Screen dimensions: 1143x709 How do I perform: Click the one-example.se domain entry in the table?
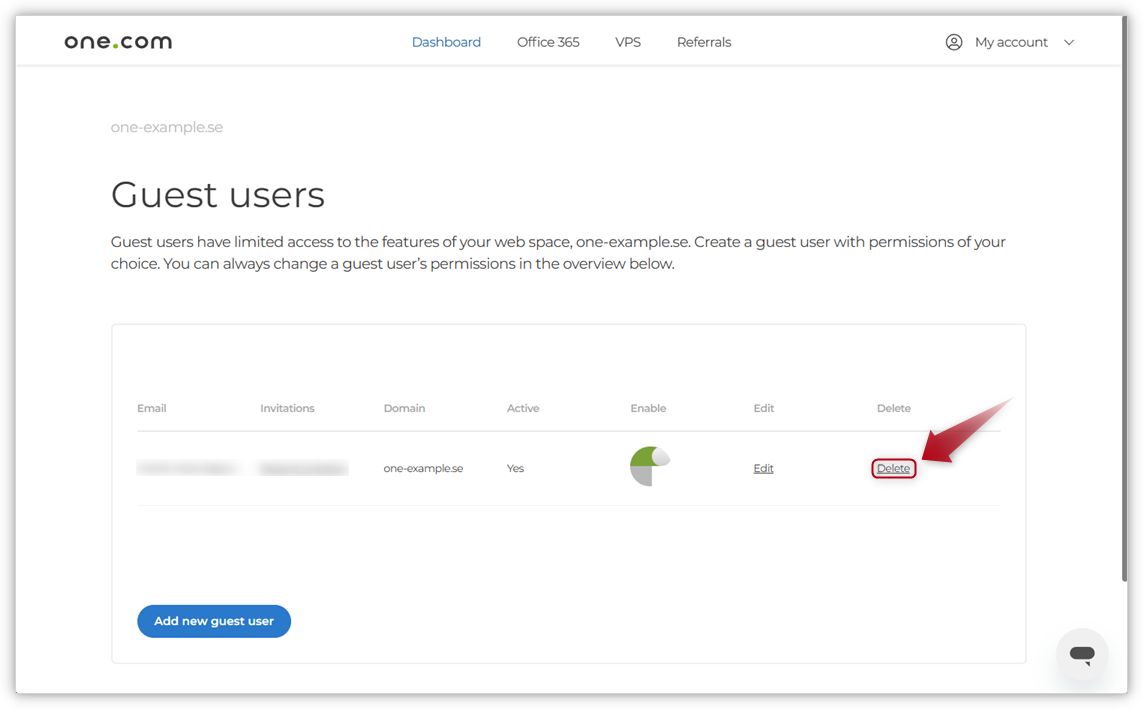point(423,467)
